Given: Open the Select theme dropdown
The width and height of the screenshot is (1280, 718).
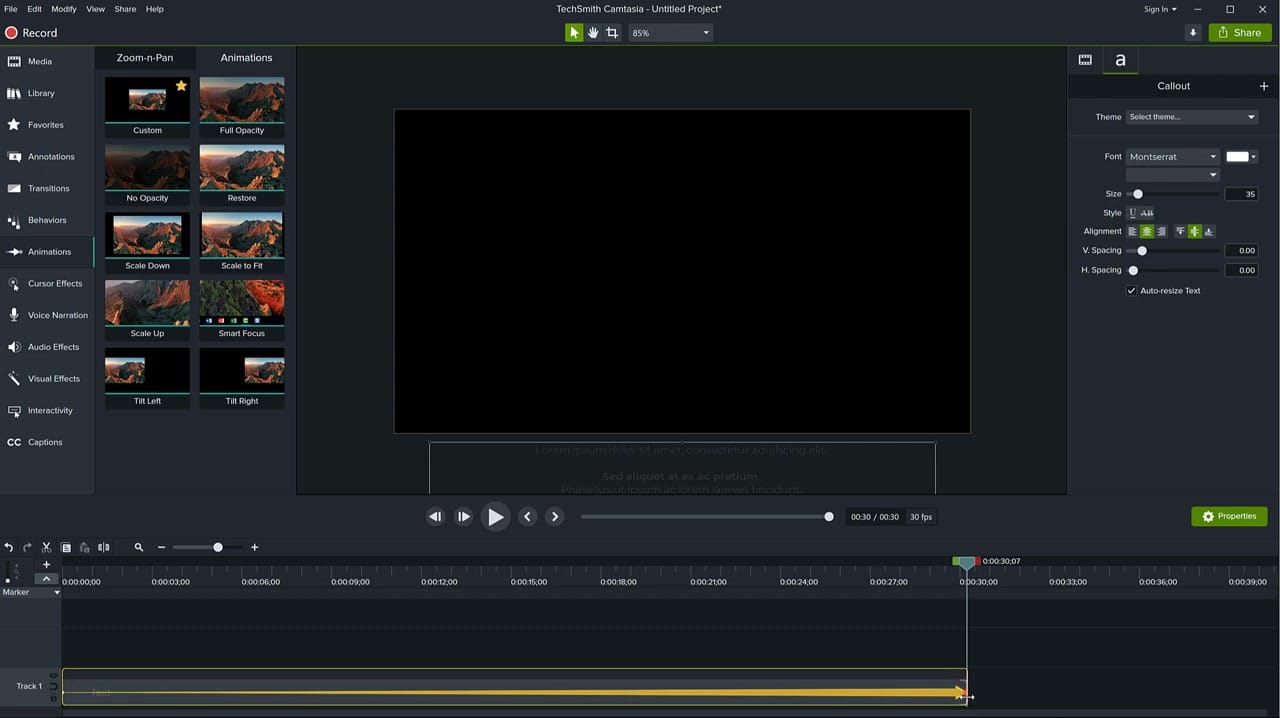Looking at the screenshot, I should tap(1190, 116).
